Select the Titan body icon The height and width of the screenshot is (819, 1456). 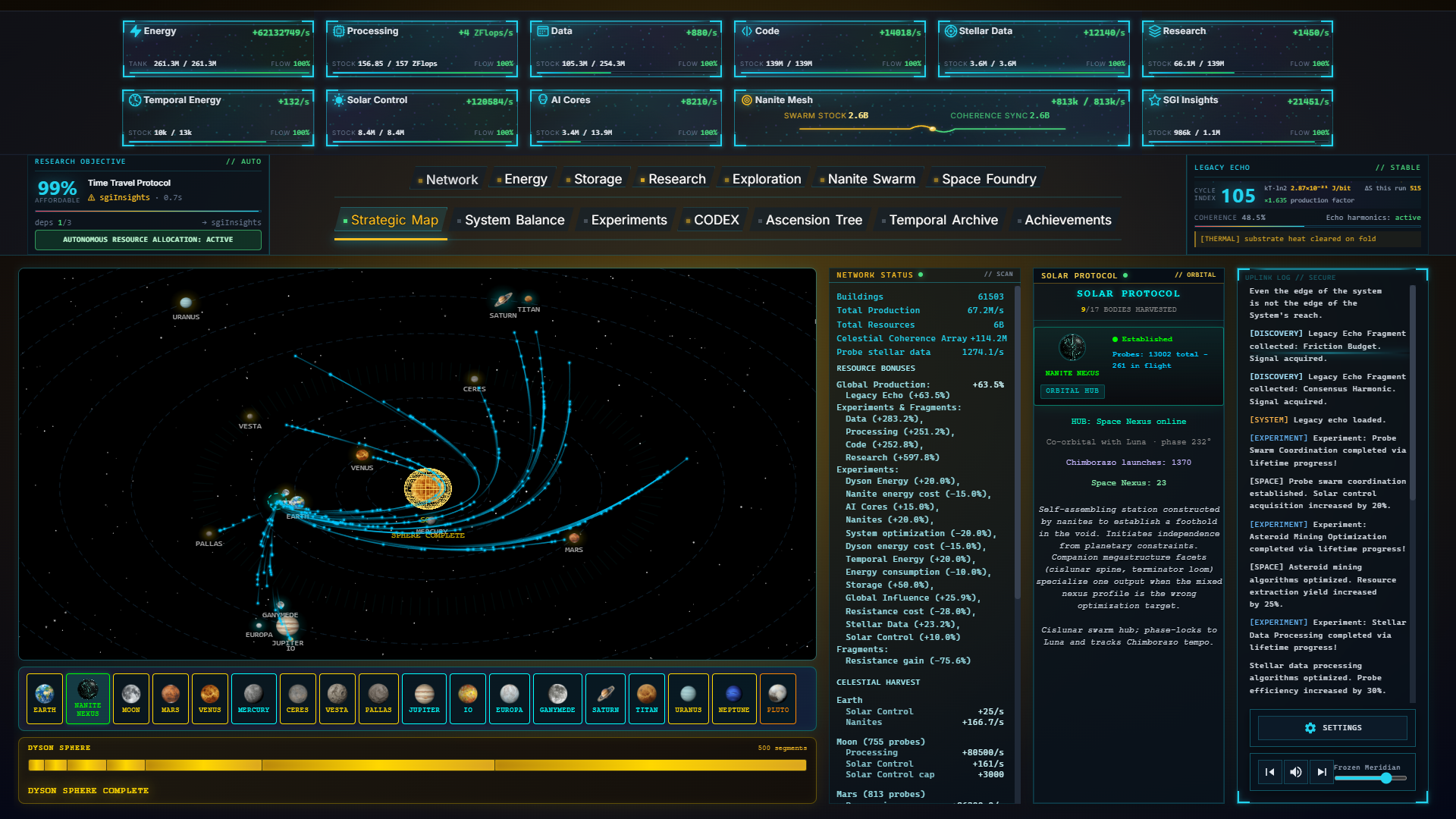point(647,698)
